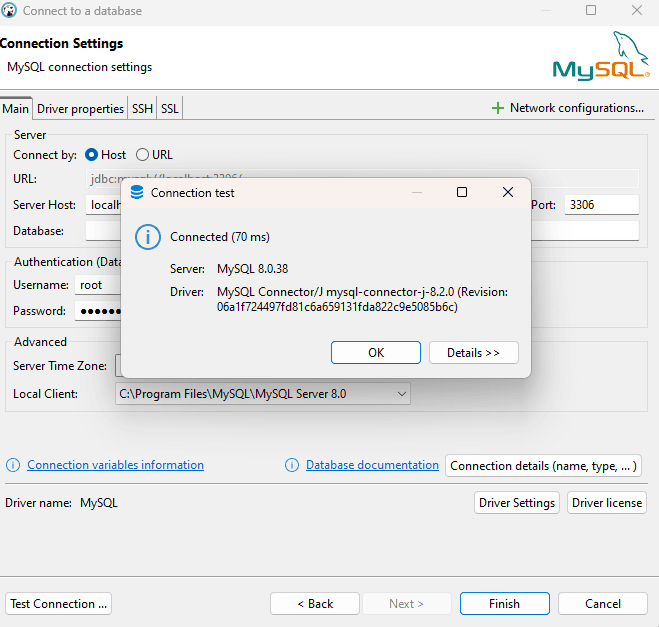Screen dimensions: 659x627
Task: Click into the Password field
Action: (98, 311)
